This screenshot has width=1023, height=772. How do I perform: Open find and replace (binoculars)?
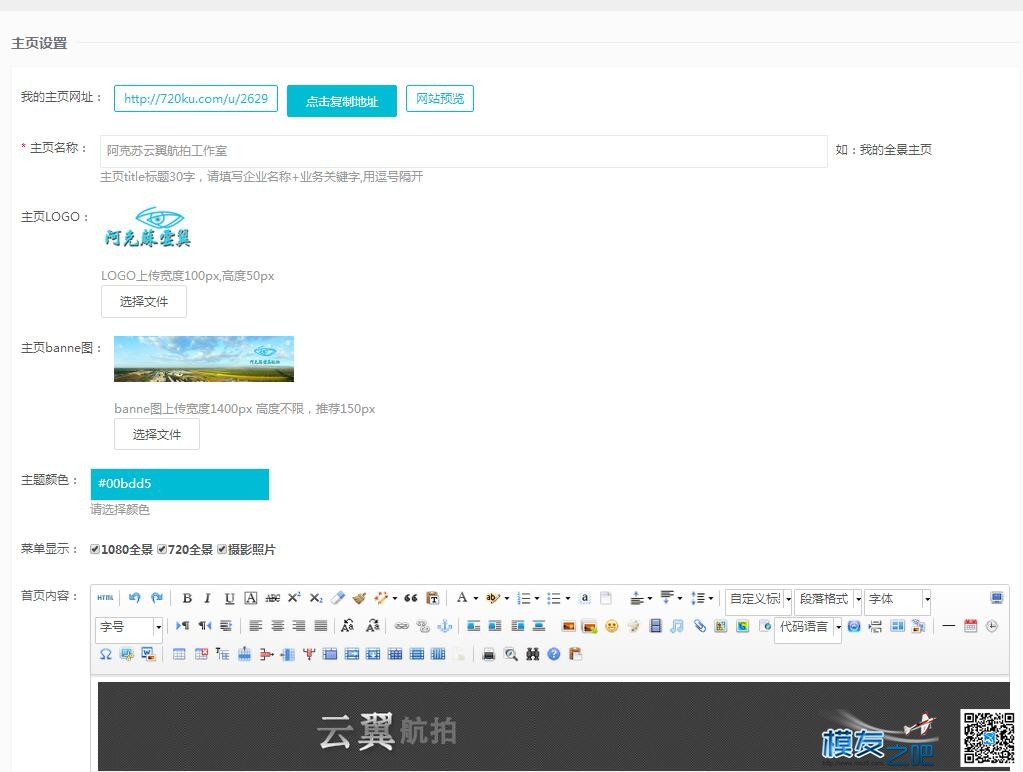click(x=532, y=654)
